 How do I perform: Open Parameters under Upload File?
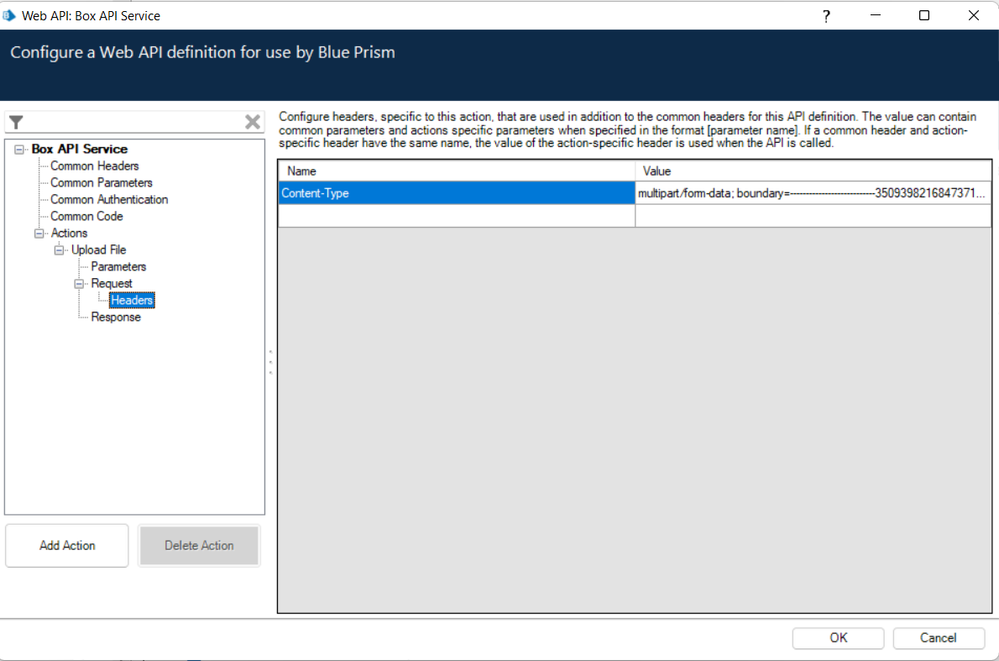119,266
